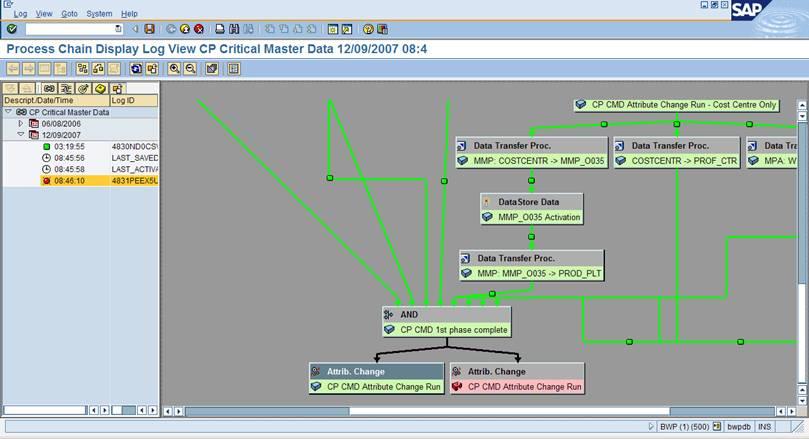Click the navigation window icon after zoom out
This screenshot has height=439, width=809.
pos(212,69)
